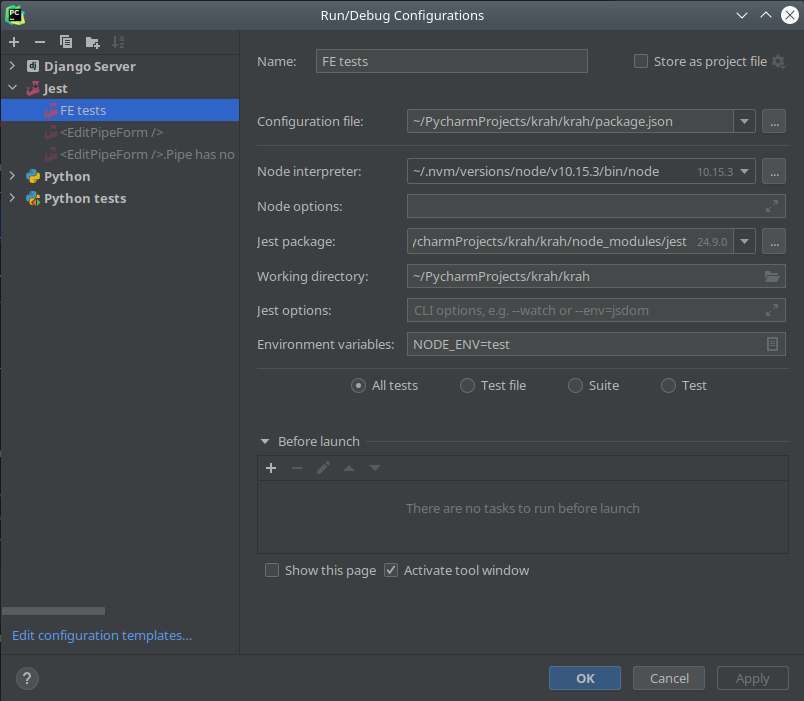Move Before launch task down
804x701 pixels.
375,468
